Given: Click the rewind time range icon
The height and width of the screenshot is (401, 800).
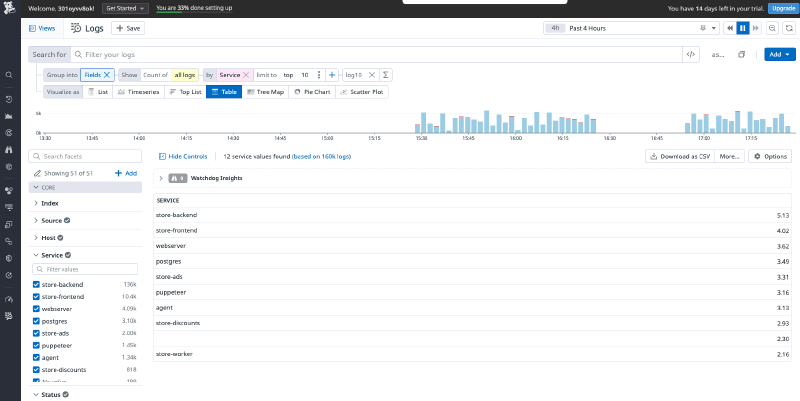Looking at the screenshot, I should pos(728,29).
